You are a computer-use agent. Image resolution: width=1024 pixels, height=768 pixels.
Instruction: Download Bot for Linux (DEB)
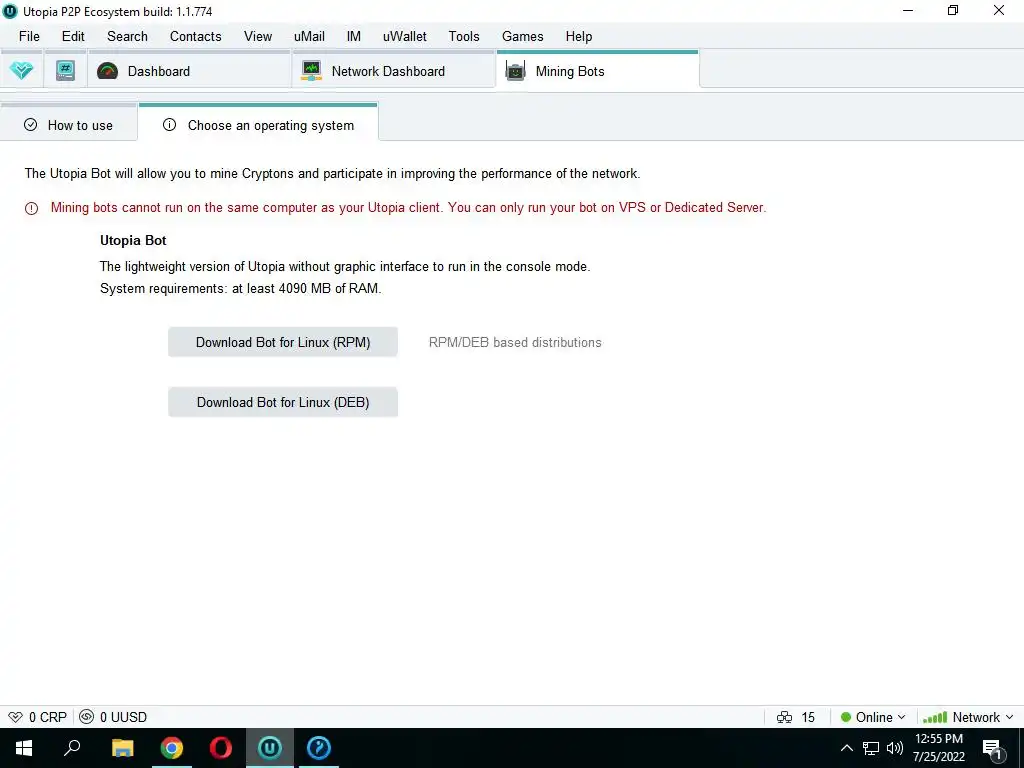283,402
